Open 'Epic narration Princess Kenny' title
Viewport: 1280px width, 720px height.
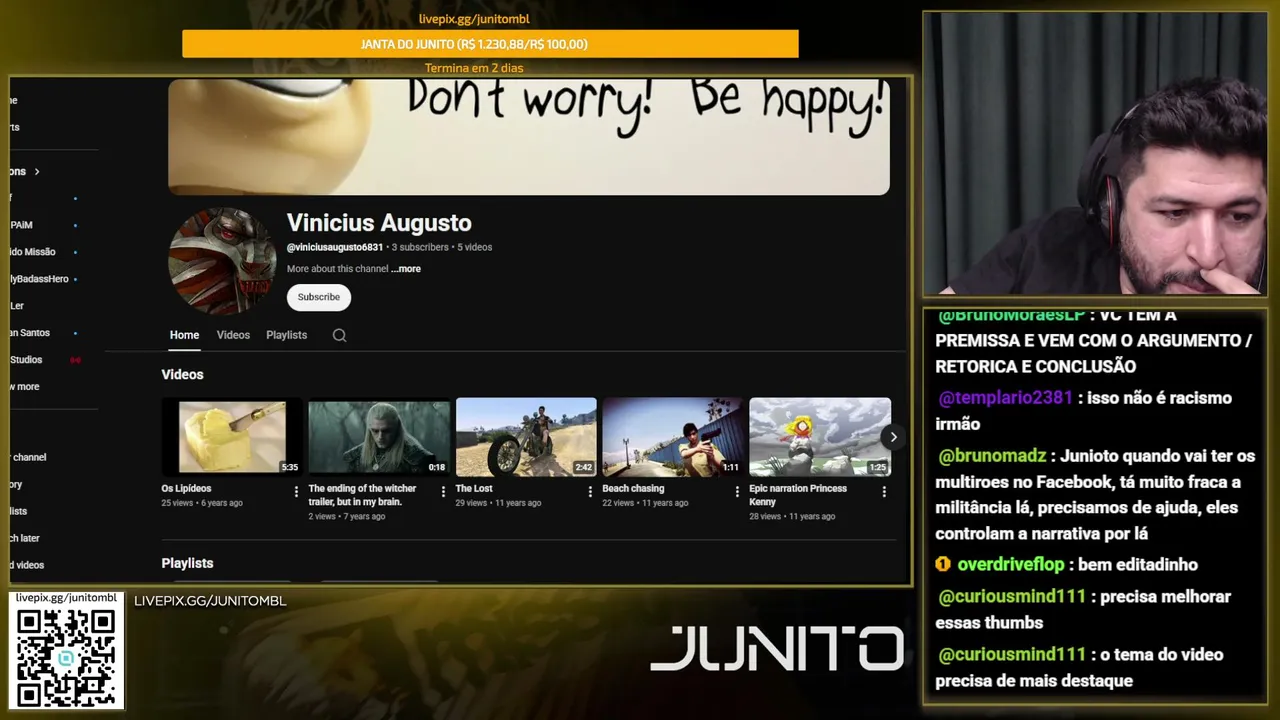(x=798, y=495)
